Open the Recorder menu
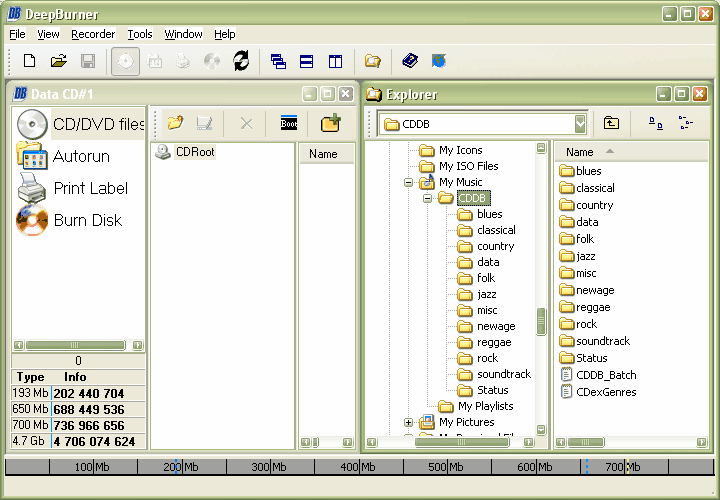 tap(93, 34)
